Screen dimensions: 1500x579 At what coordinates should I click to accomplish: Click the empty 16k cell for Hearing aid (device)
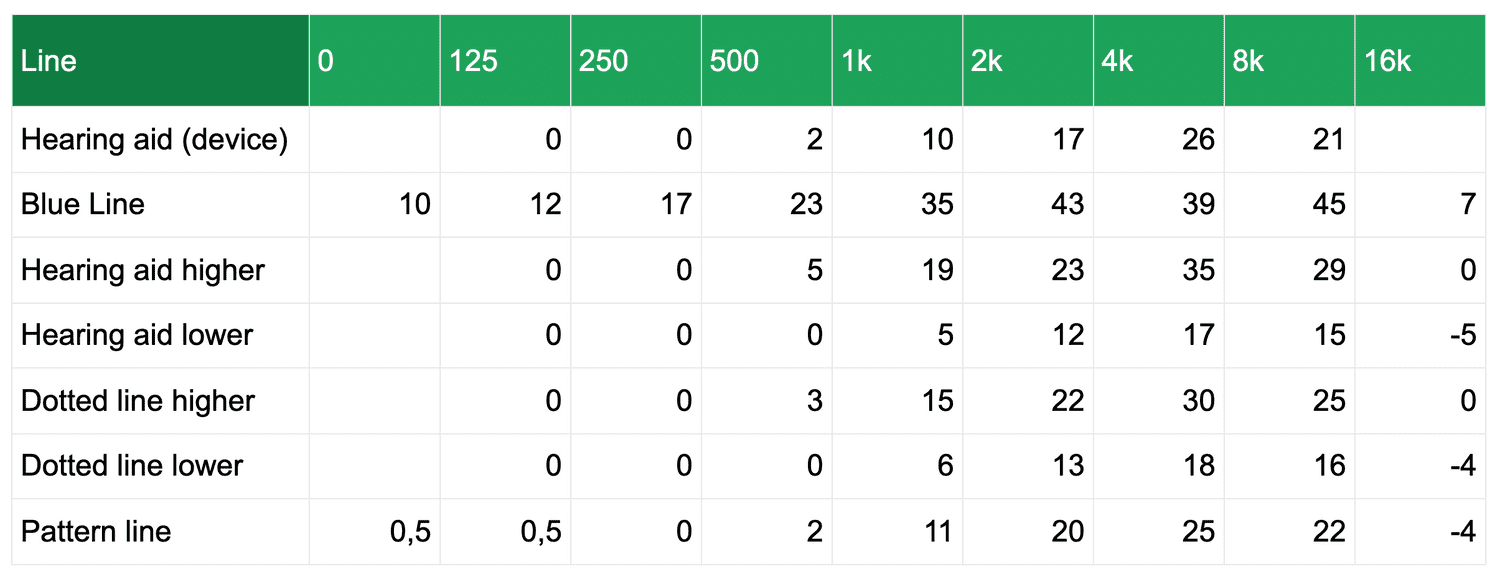click(1420, 140)
